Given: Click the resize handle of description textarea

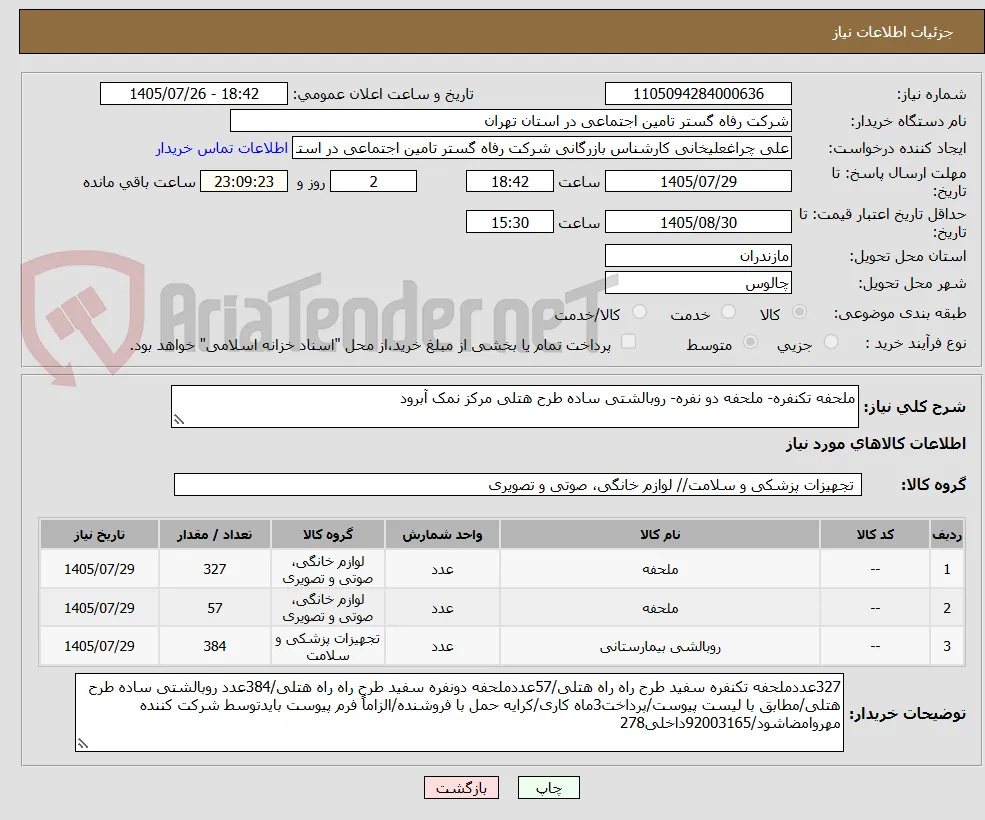Looking at the screenshot, I should click(178, 420).
